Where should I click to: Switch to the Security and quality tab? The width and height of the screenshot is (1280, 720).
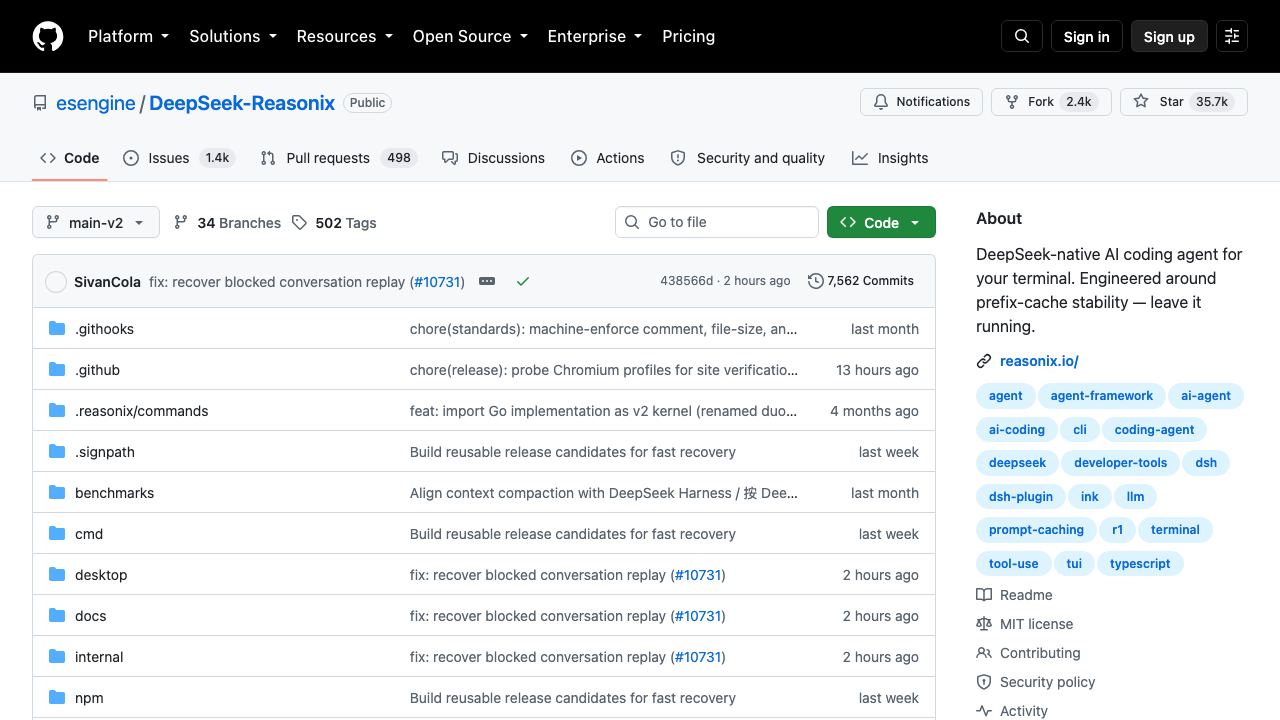point(747,158)
